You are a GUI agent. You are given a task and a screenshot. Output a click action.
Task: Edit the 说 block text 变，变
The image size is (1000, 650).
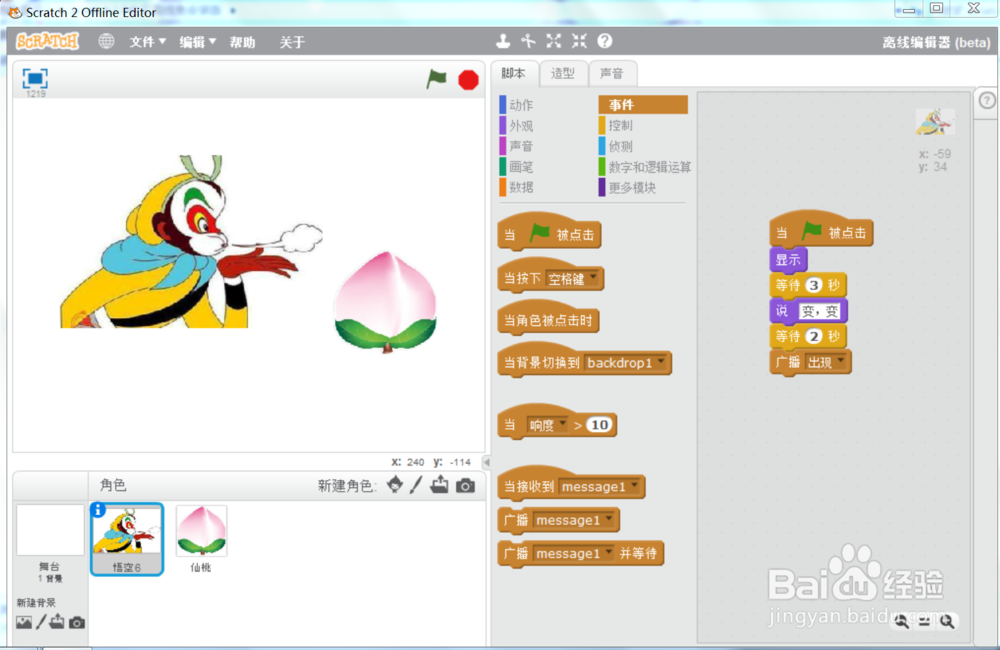[x=820, y=311]
